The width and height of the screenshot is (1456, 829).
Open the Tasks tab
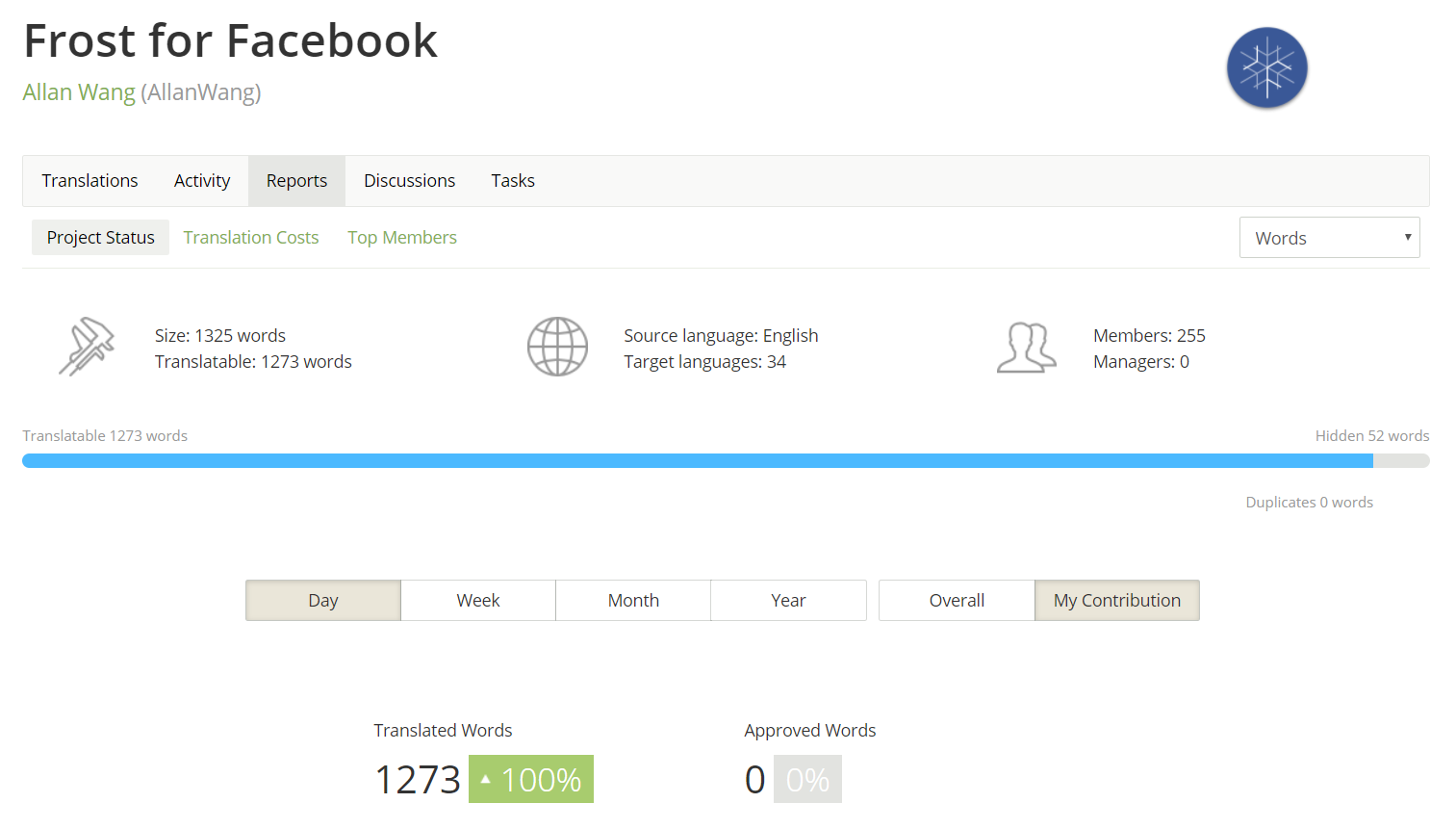[513, 181]
